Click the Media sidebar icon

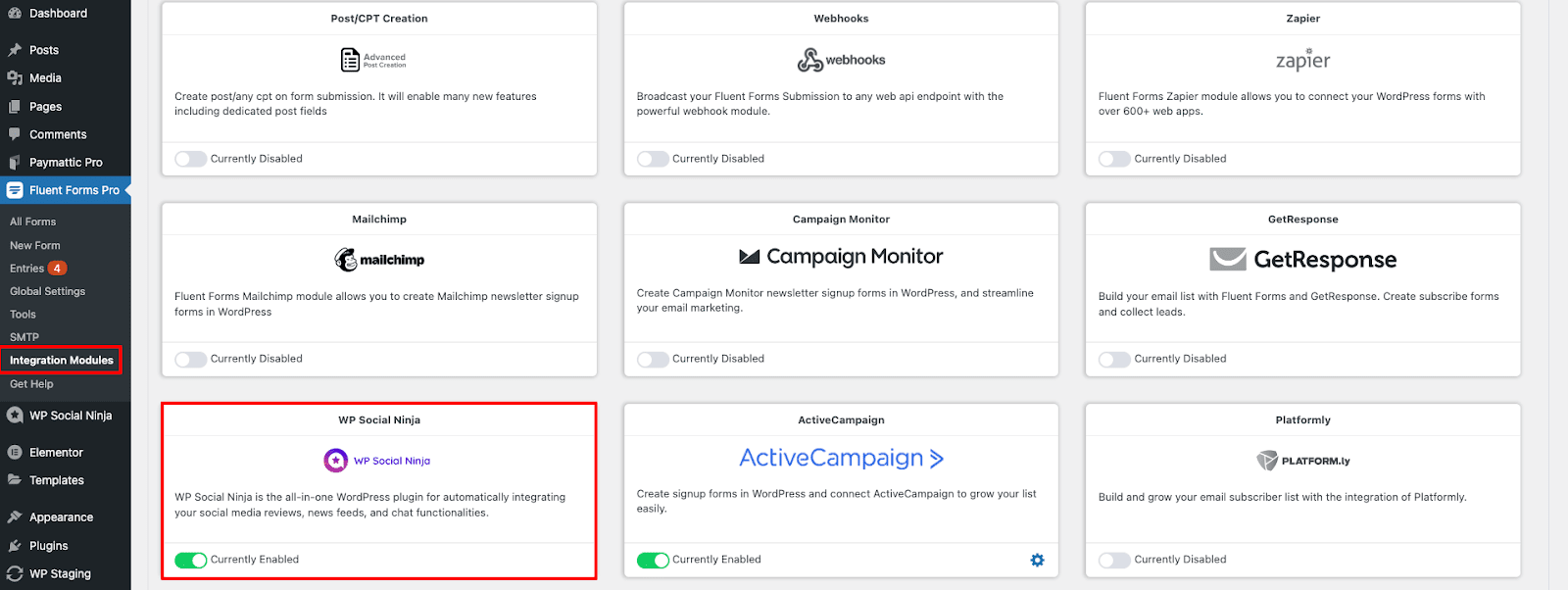15,78
